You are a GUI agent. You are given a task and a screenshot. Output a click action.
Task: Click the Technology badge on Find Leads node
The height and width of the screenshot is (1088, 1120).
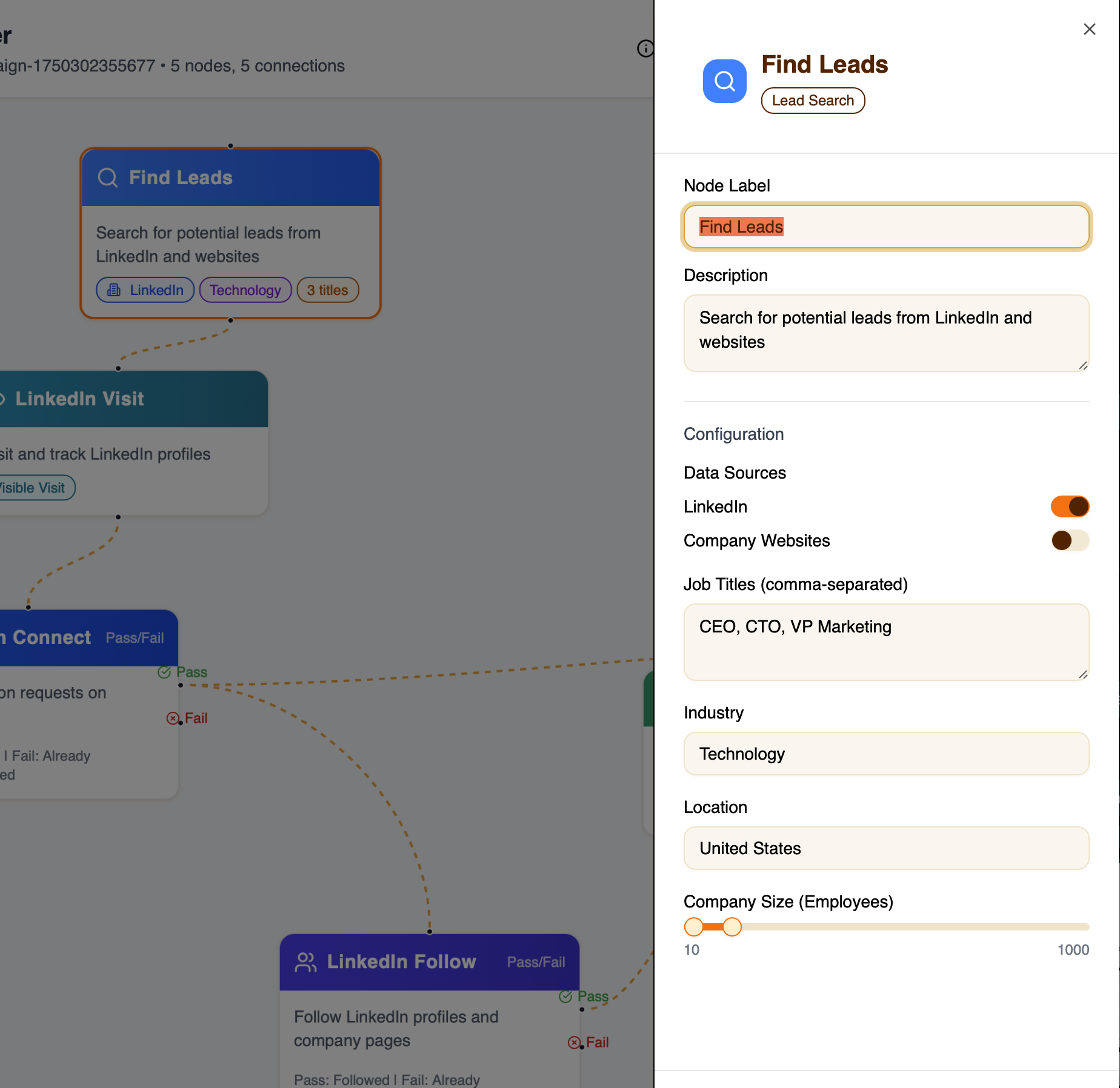pos(245,290)
